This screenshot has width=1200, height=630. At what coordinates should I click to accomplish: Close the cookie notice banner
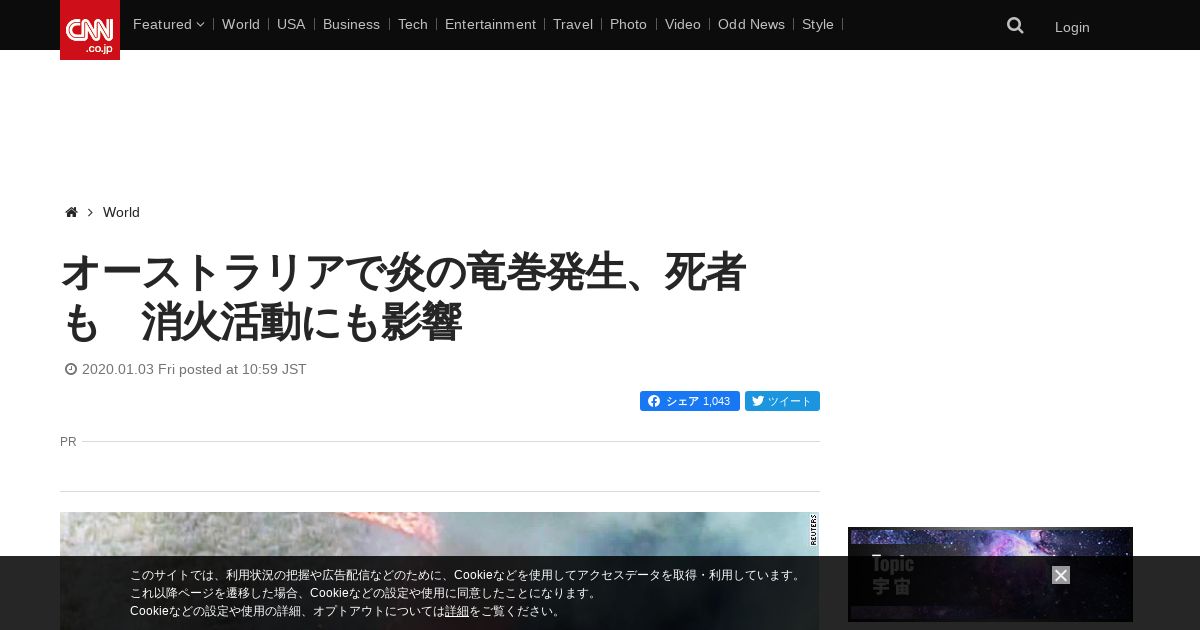[x=1061, y=575]
